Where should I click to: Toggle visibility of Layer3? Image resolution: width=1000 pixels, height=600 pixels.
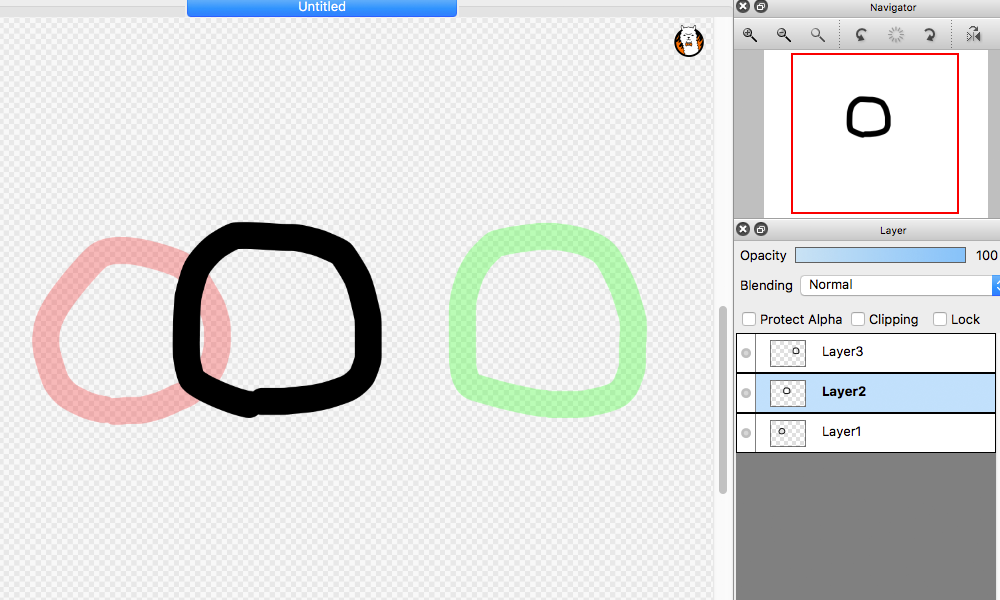coord(746,353)
